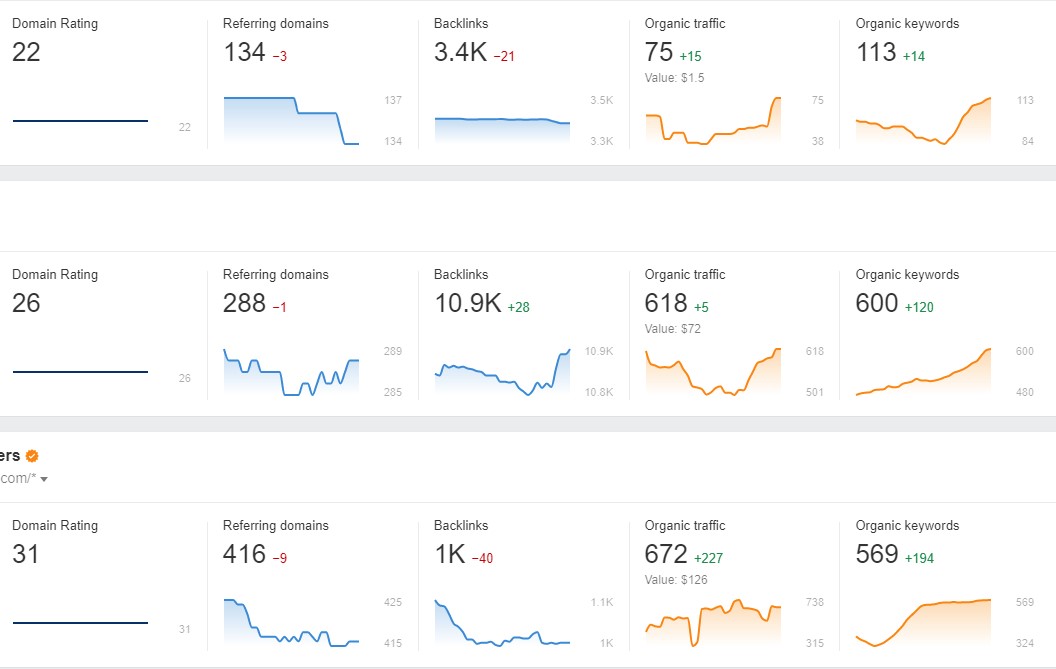Click the 600 organic keywords number
Screen dimensions: 1056x669
[877, 304]
